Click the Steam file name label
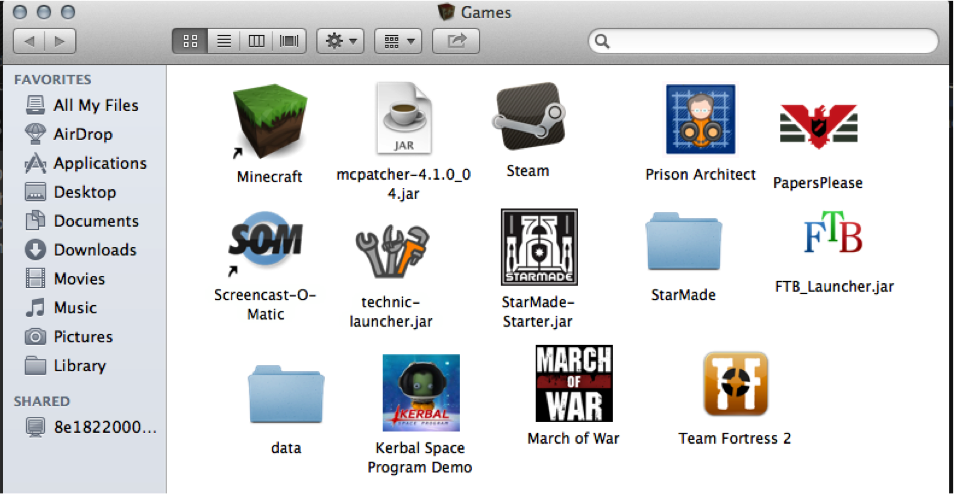 pyautogui.click(x=527, y=171)
